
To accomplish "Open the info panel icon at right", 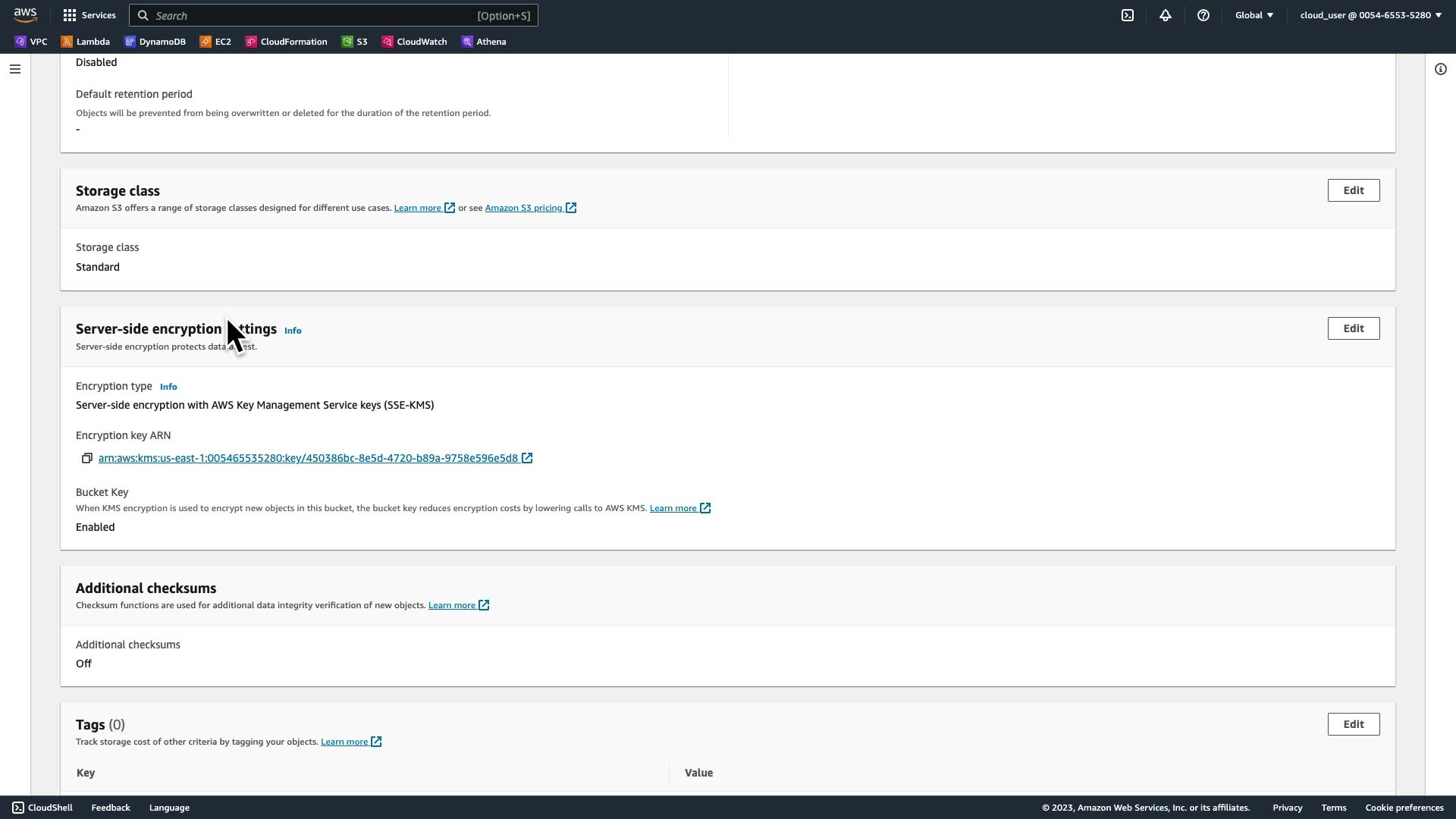I will click(x=1441, y=69).
